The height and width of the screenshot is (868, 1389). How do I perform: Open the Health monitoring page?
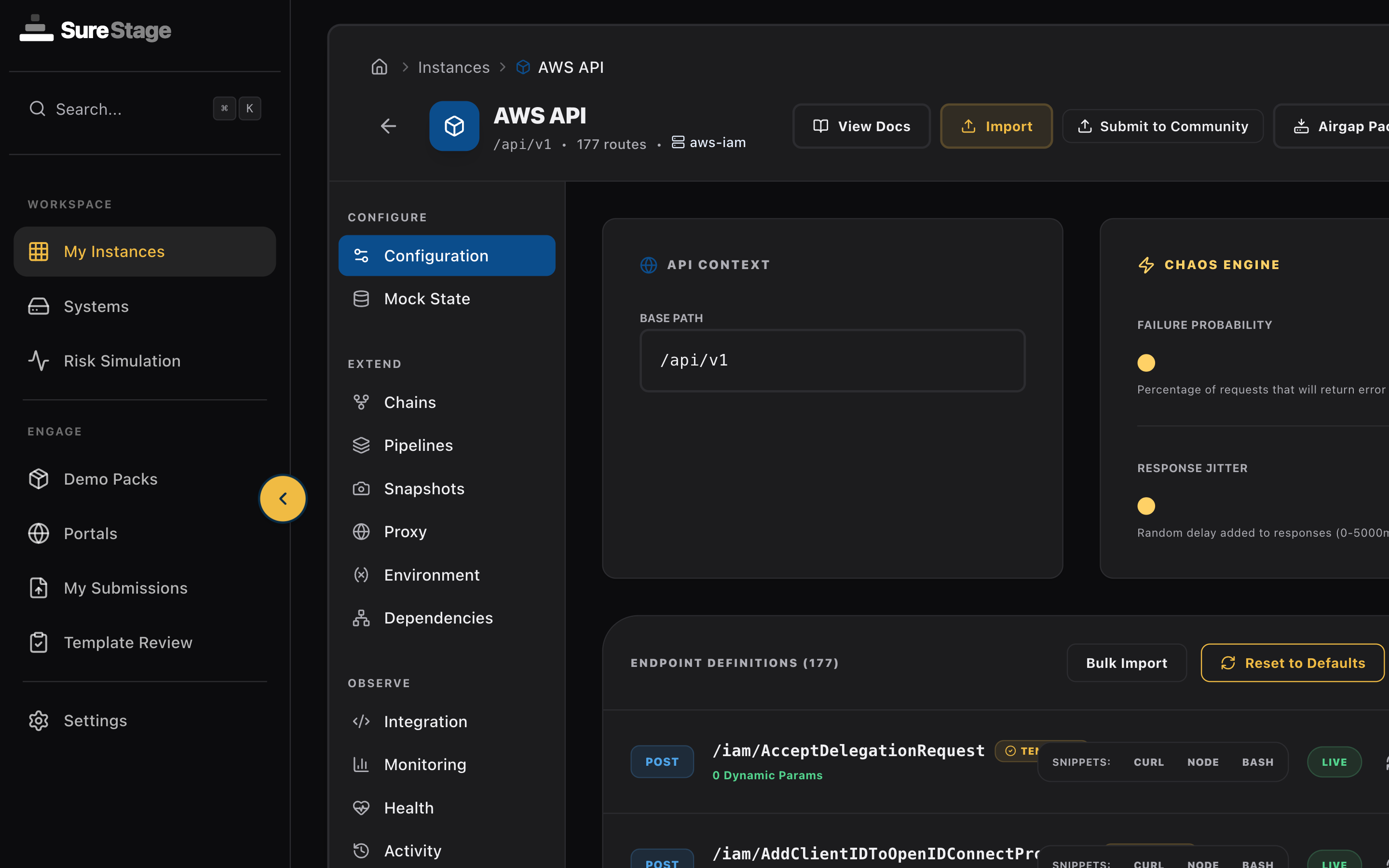pyautogui.click(x=408, y=808)
